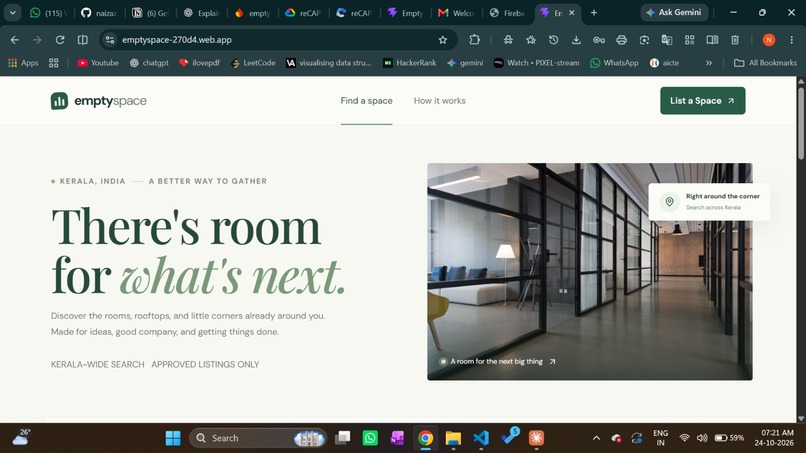
Task: Open the aicte bookmark
Action: tap(664, 63)
